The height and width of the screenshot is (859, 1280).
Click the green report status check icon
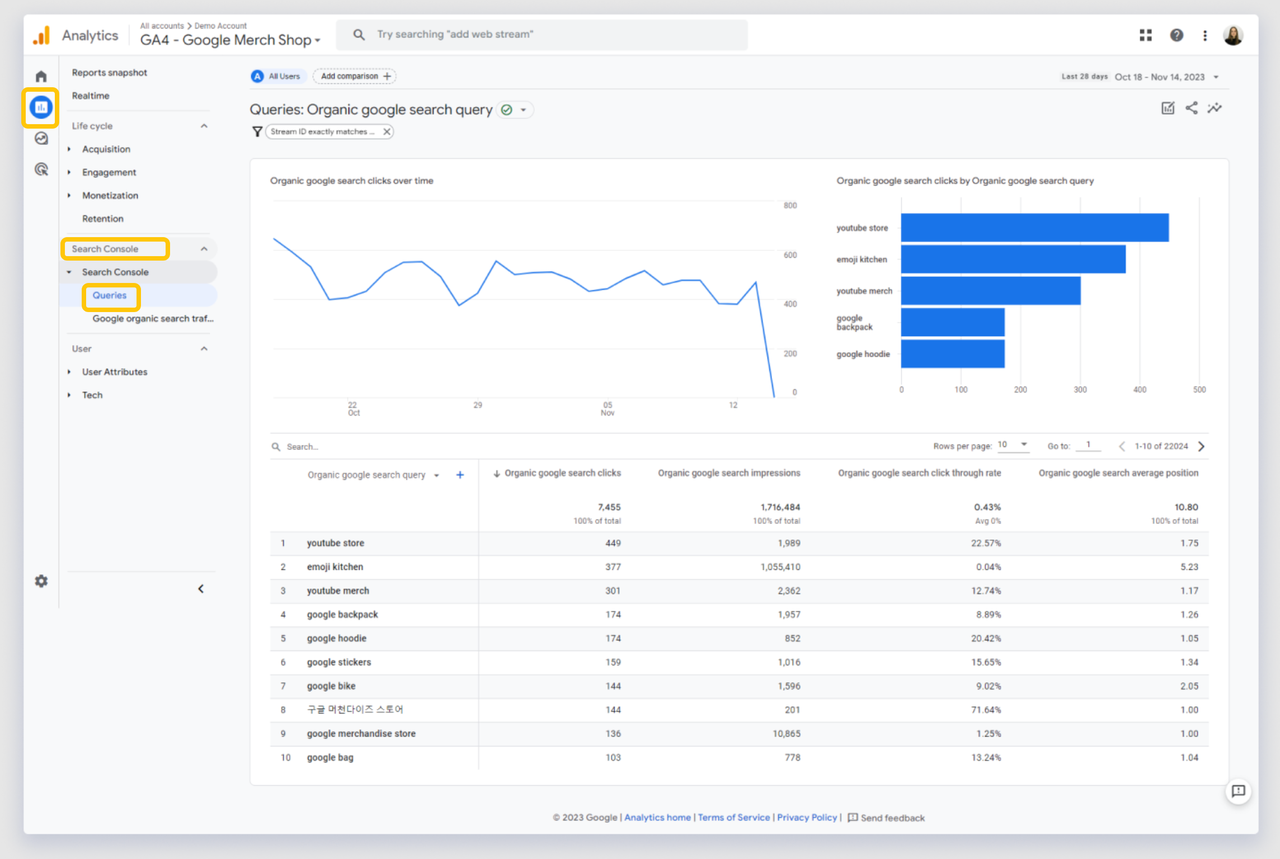pyautogui.click(x=507, y=110)
